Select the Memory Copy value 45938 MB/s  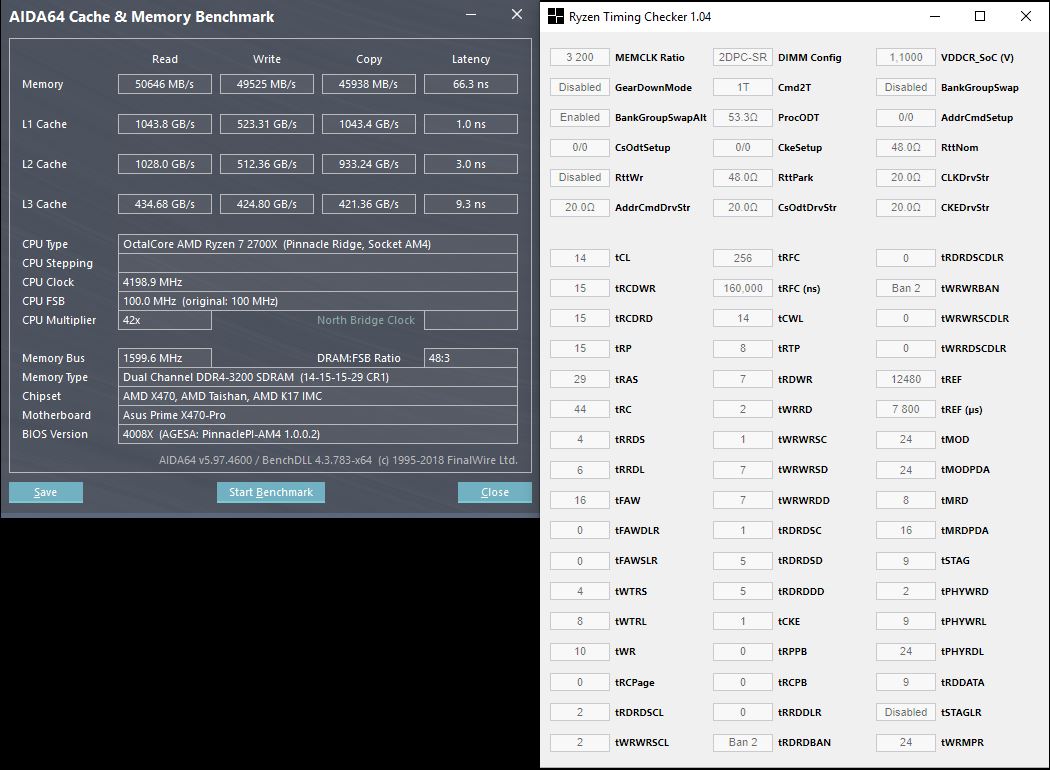click(x=368, y=84)
